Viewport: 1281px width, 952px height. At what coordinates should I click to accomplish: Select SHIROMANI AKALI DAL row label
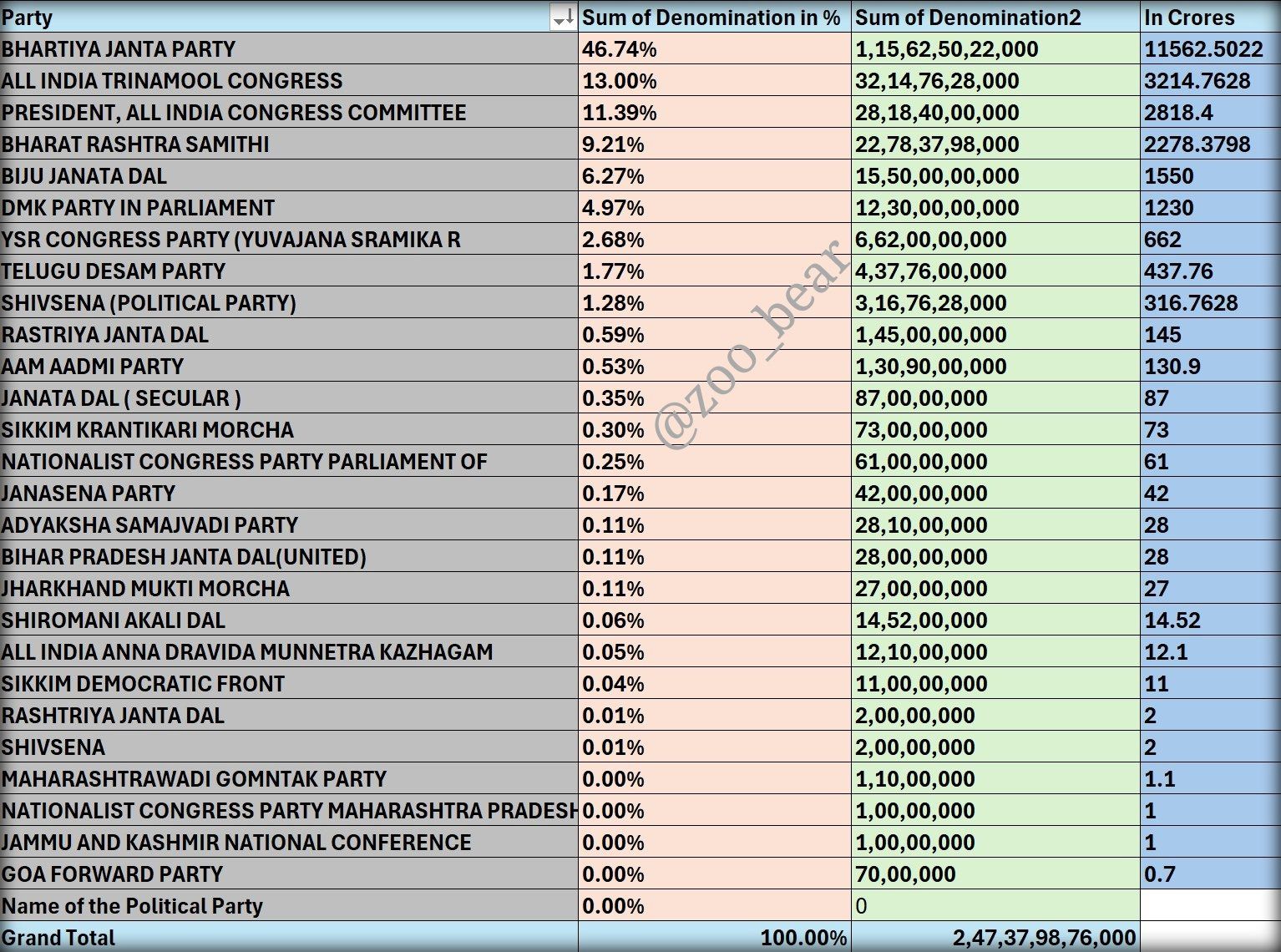pyautogui.click(x=289, y=620)
